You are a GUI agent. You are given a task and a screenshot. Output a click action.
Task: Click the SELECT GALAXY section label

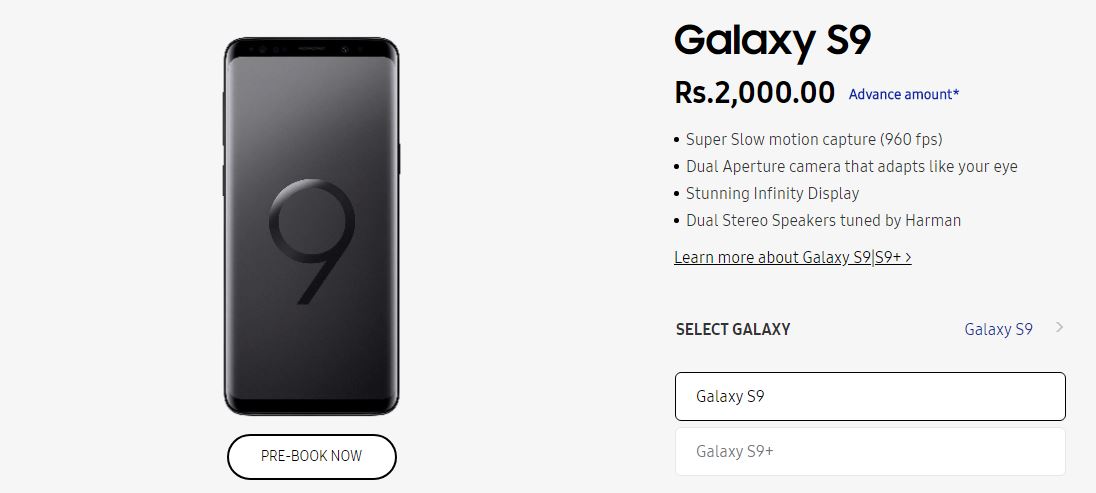point(733,329)
